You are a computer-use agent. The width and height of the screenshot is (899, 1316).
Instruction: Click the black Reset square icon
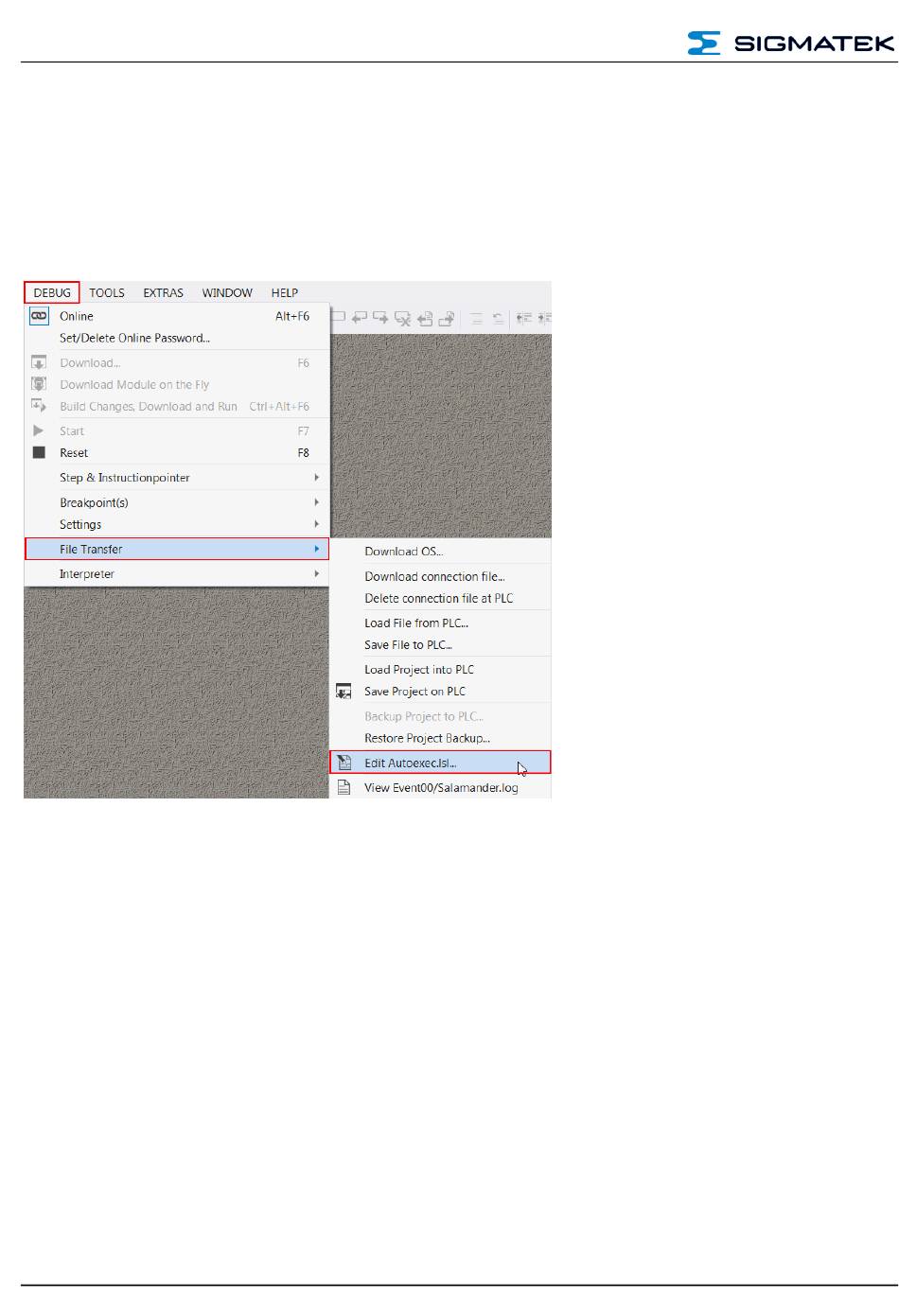[x=39, y=452]
